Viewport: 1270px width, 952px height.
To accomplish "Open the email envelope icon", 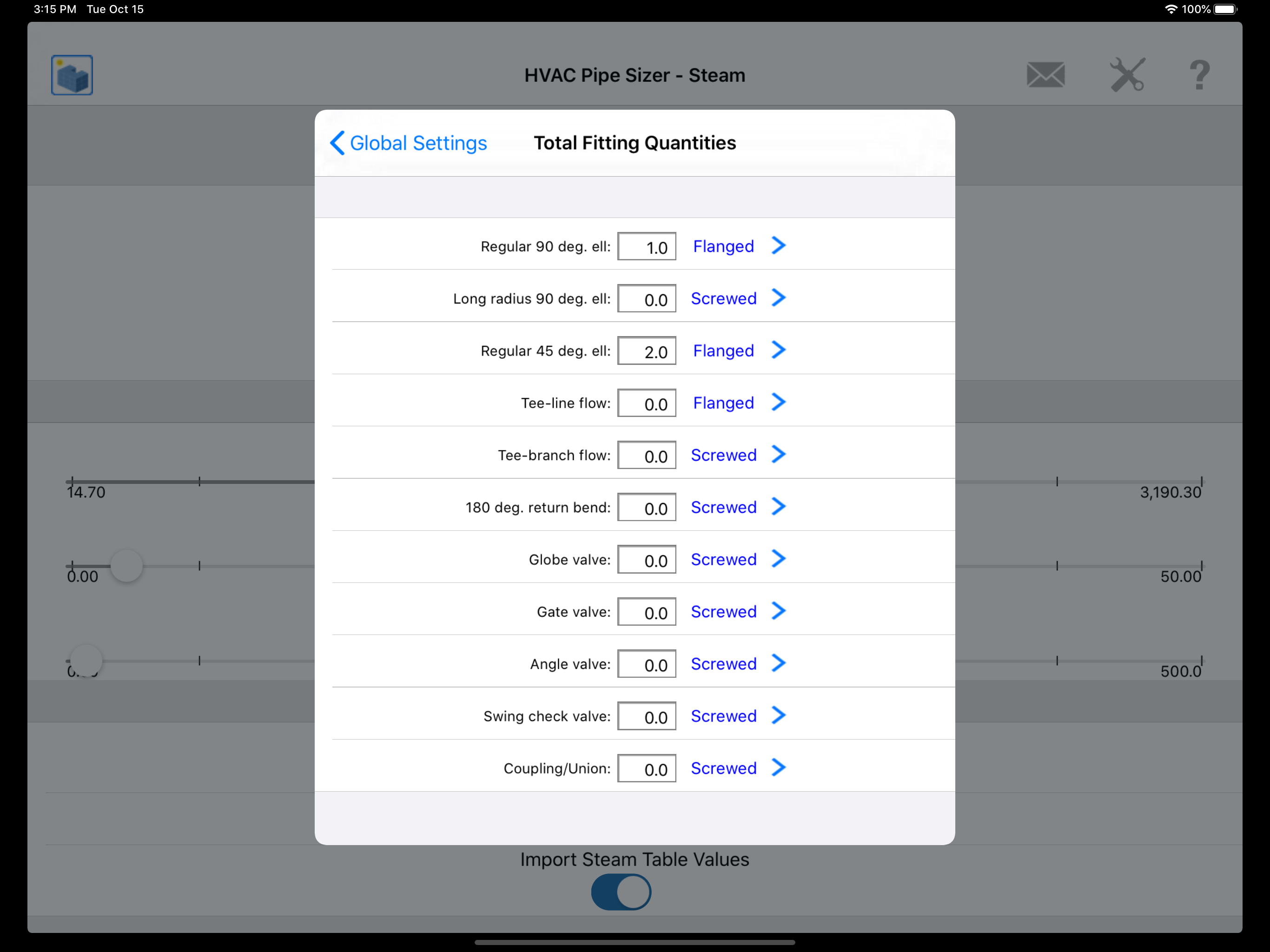I will point(1045,75).
